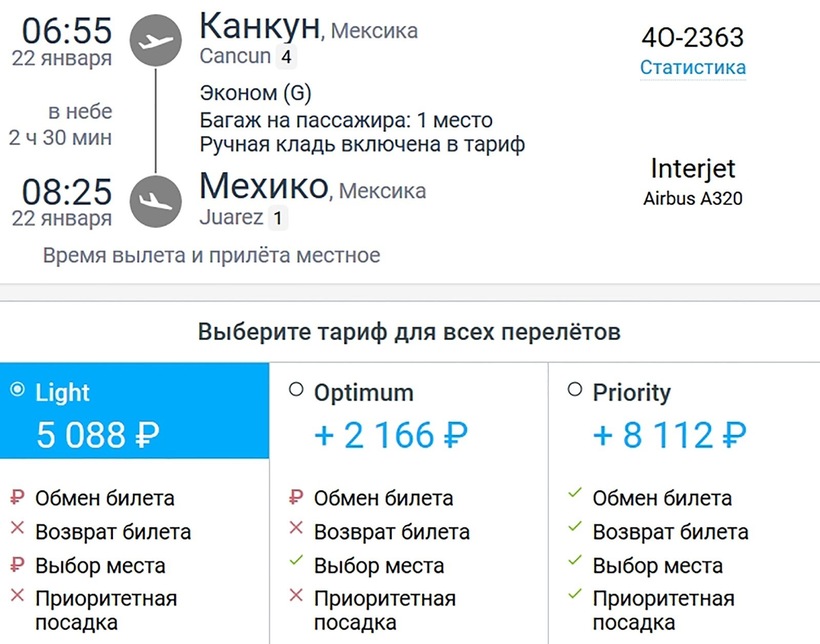The width and height of the screenshot is (820, 644).
Task: Open the Статистика link for flight 4O-2363
Action: [x=693, y=68]
